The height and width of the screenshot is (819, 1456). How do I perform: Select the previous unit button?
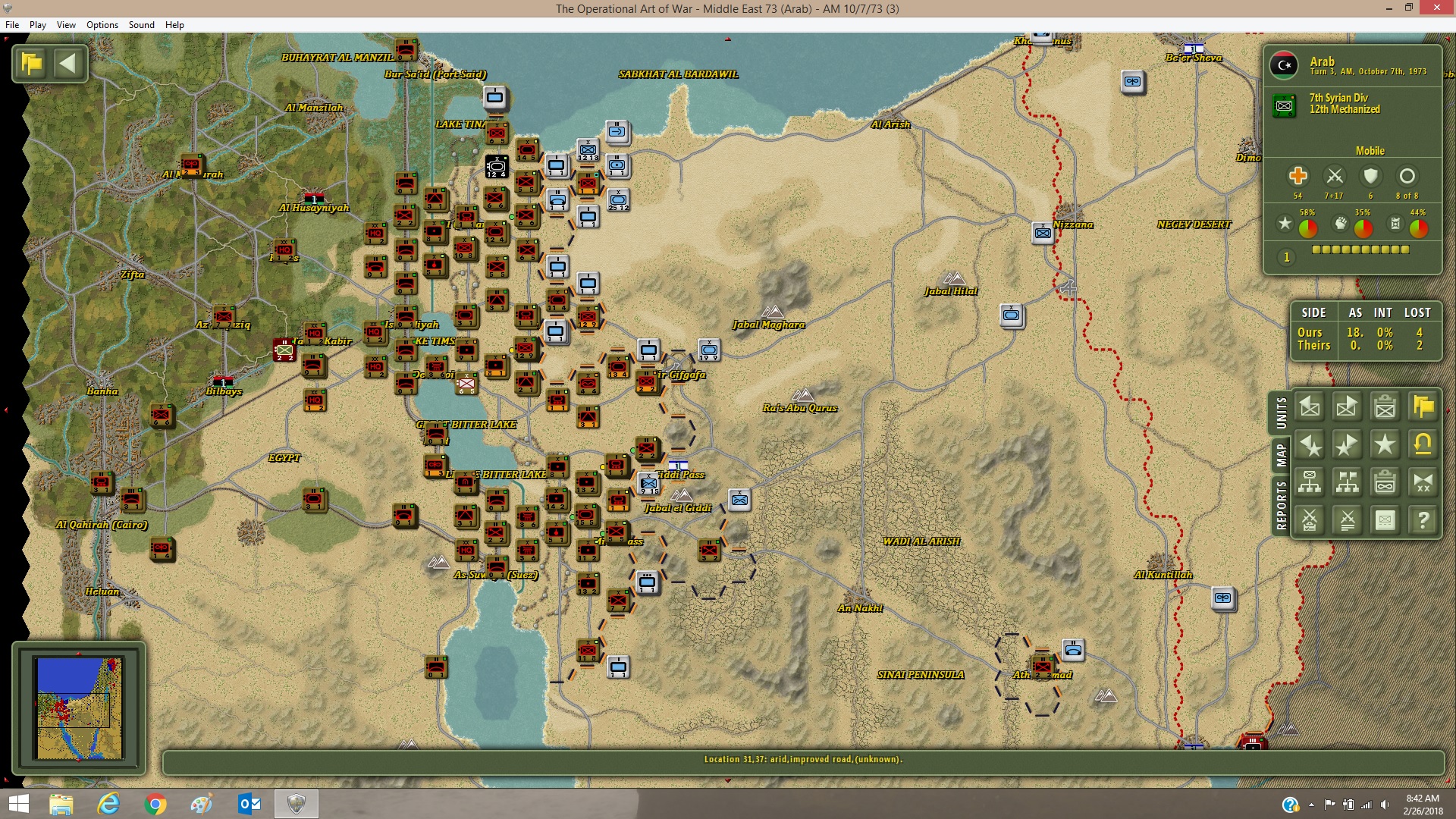(1310, 407)
